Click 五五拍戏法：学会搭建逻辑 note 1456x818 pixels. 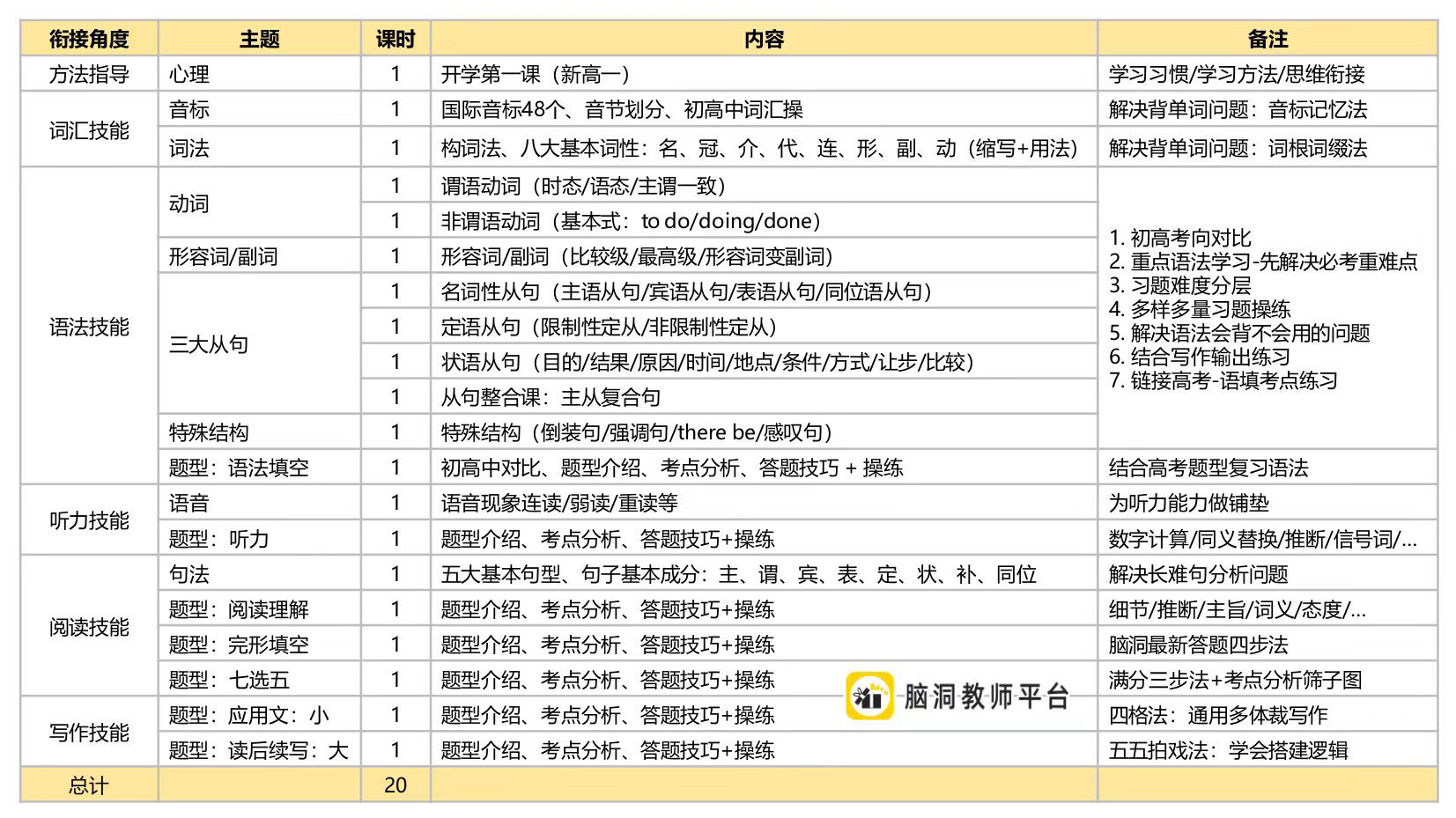click(1268, 749)
